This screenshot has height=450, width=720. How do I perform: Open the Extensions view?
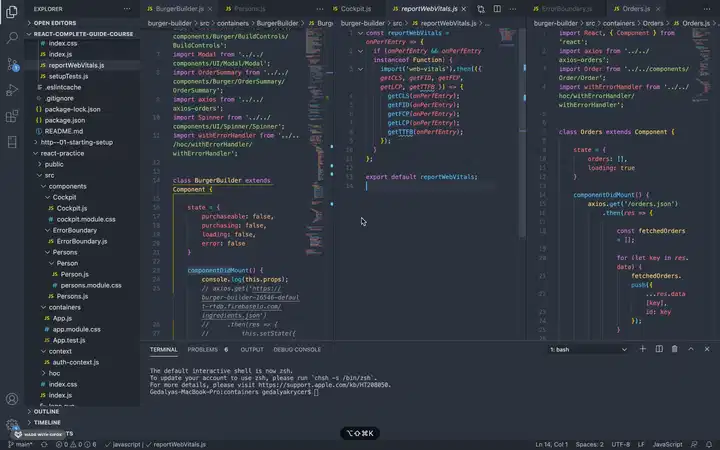12,116
